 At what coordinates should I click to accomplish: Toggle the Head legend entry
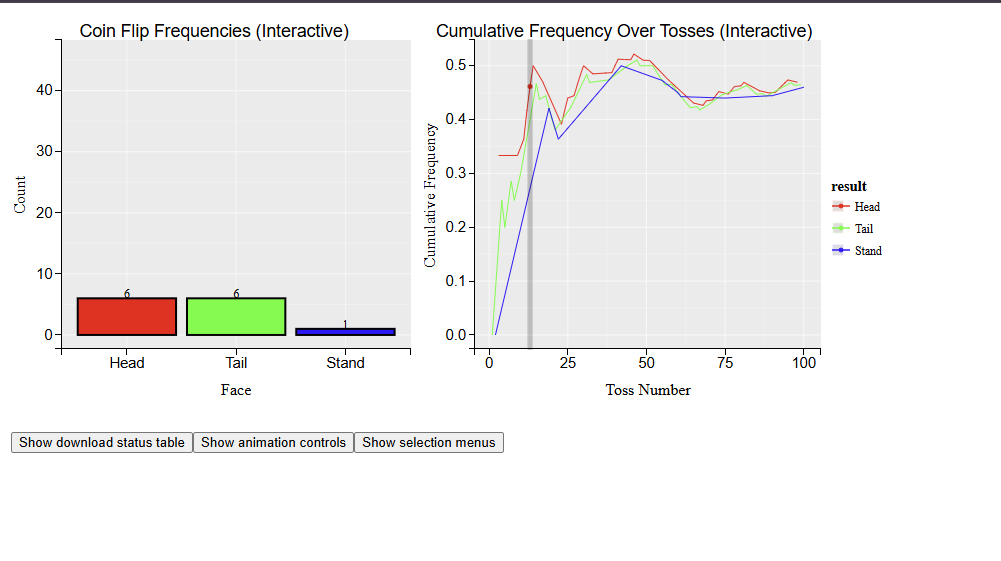[867, 207]
